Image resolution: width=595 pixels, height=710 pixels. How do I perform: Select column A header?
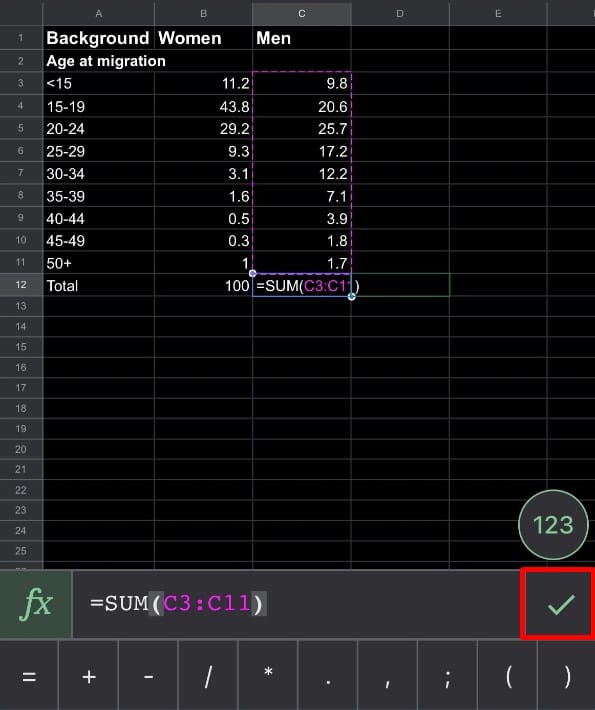point(99,14)
